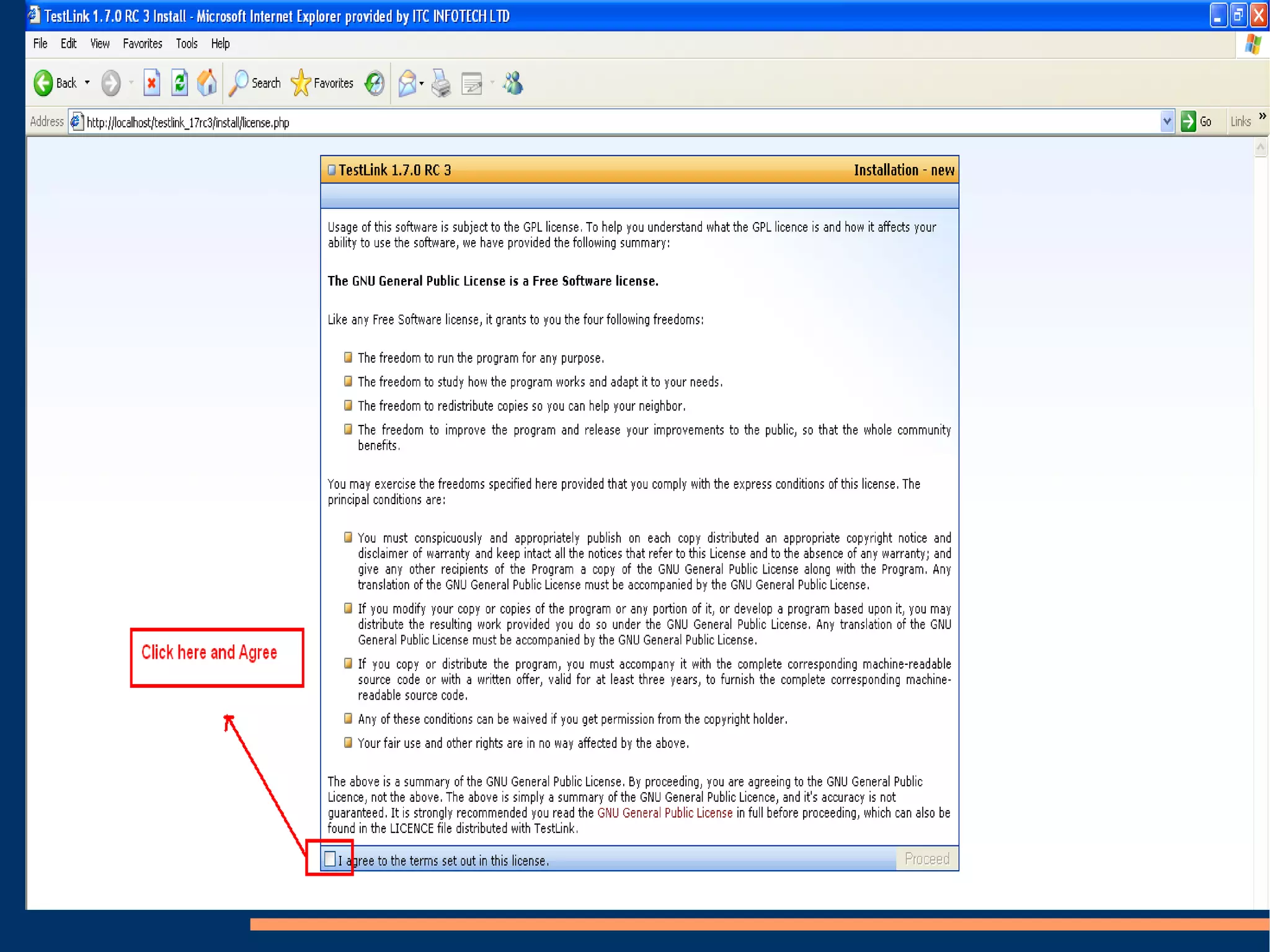This screenshot has height=952, width=1270.
Task: Open the Search toolbar button
Action: coord(254,83)
